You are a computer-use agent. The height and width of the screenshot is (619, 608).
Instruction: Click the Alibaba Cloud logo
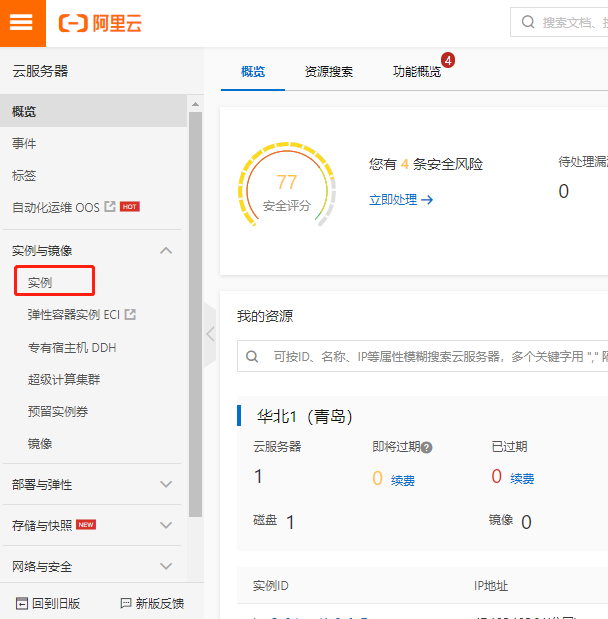pyautogui.click(x=100, y=23)
